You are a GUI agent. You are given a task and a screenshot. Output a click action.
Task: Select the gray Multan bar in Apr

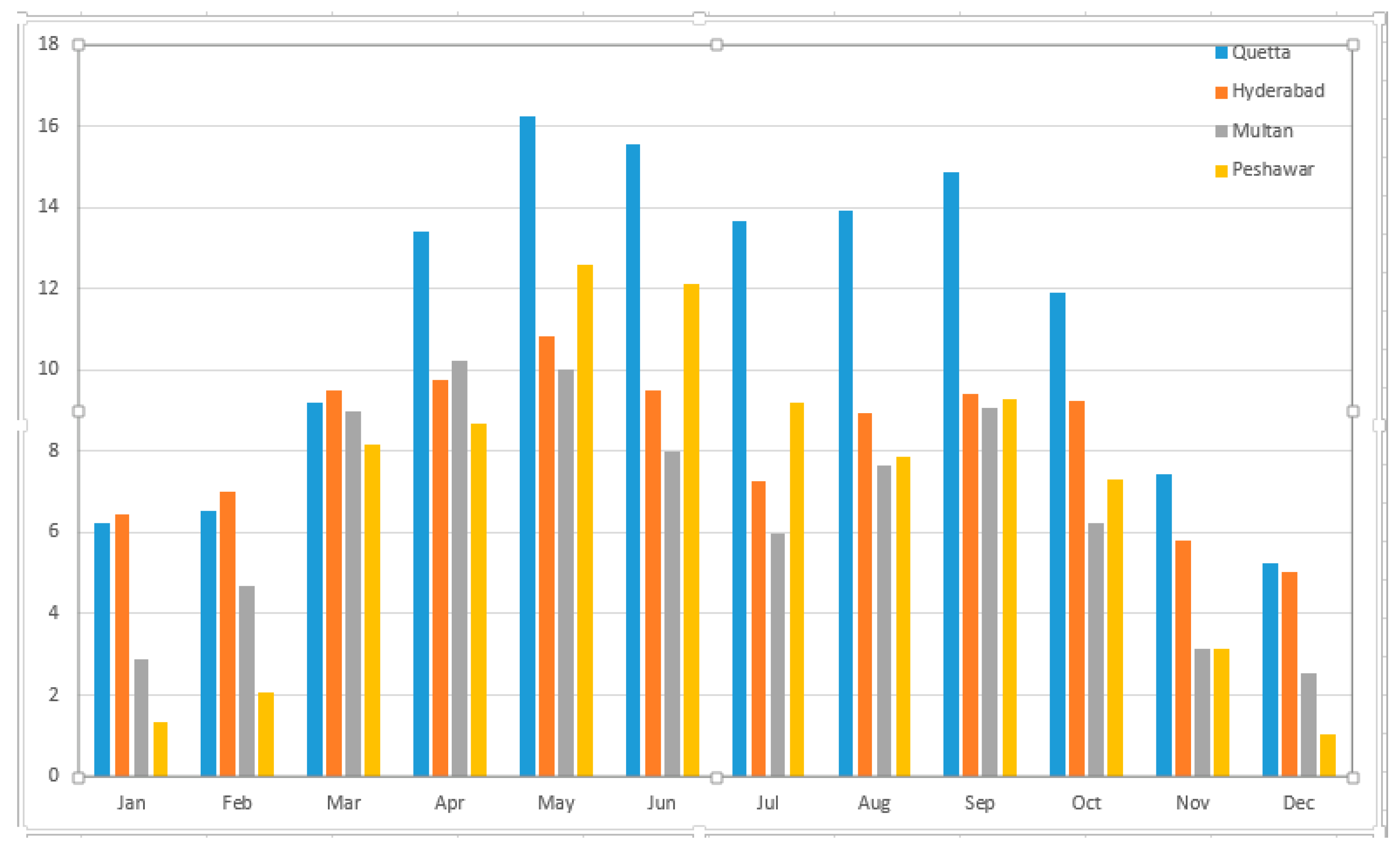[459, 568]
